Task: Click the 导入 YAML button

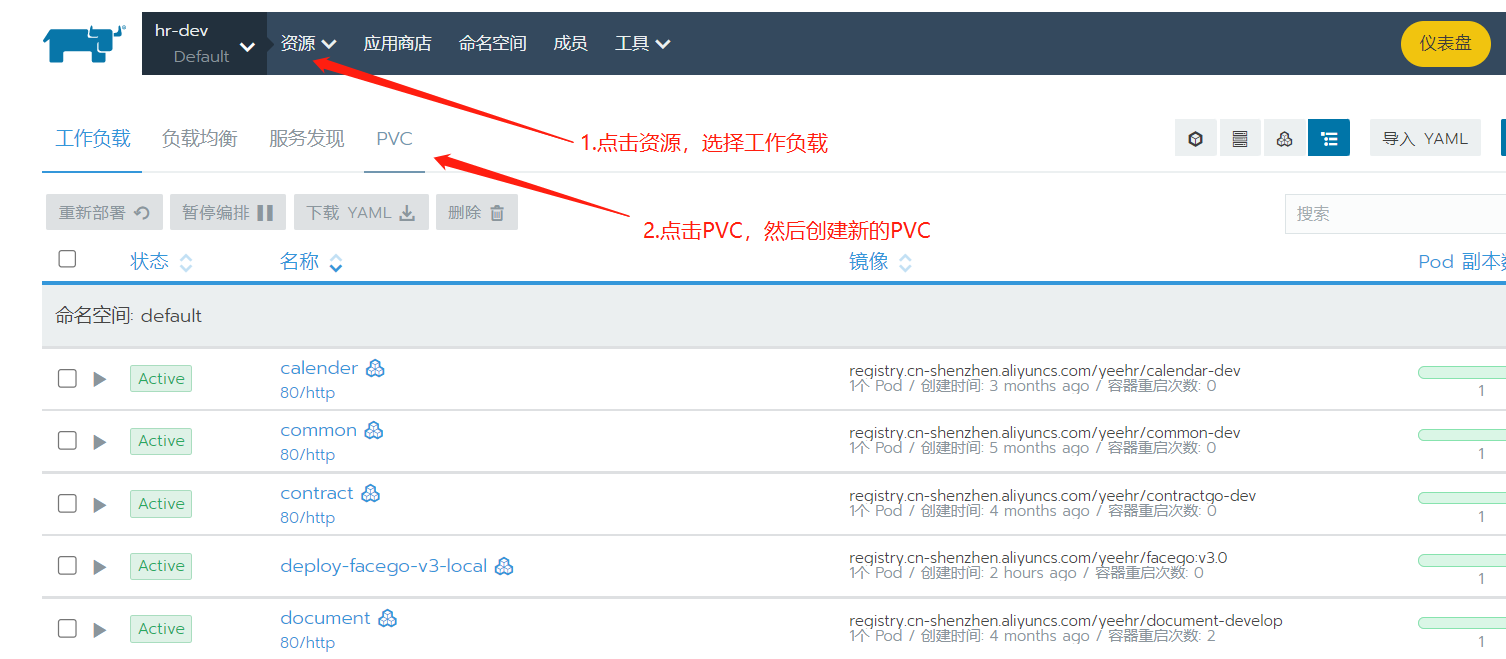Action: (x=1424, y=139)
